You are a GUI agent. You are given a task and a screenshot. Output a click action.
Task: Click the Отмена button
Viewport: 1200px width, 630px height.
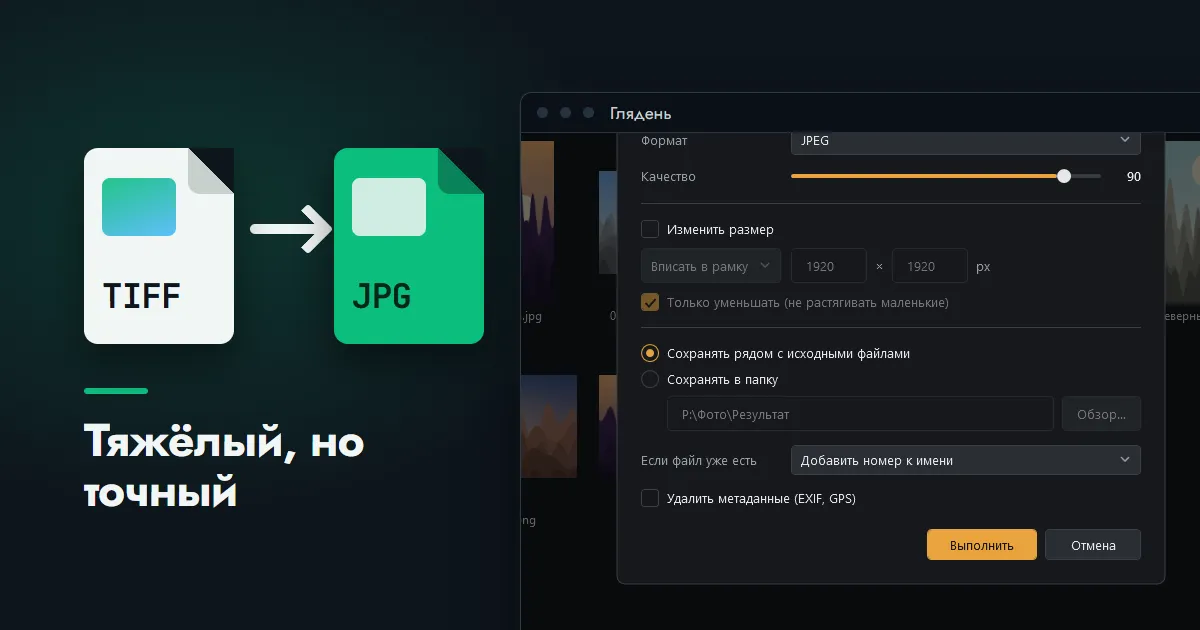[1093, 545]
